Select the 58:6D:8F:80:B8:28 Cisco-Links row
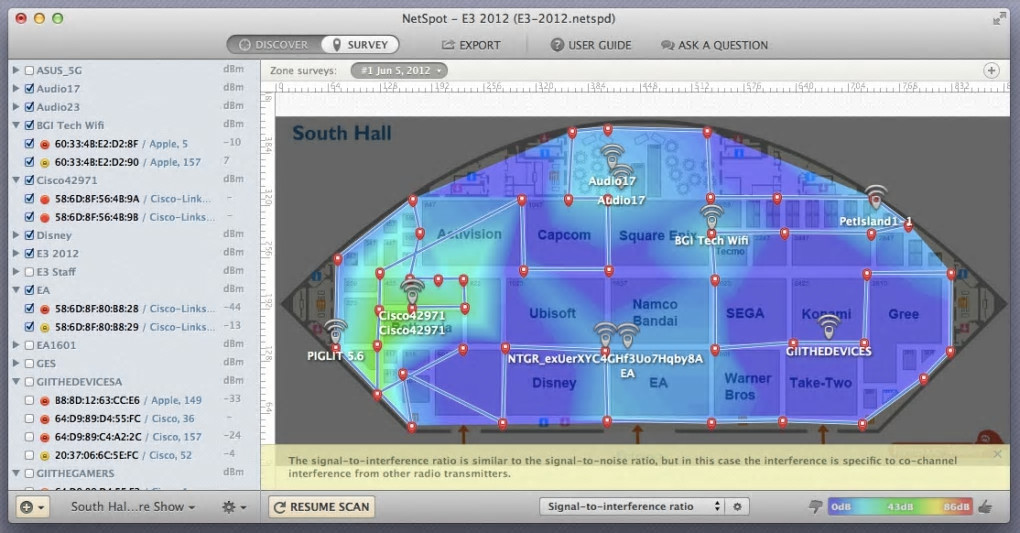The image size is (1020, 533). (x=133, y=308)
